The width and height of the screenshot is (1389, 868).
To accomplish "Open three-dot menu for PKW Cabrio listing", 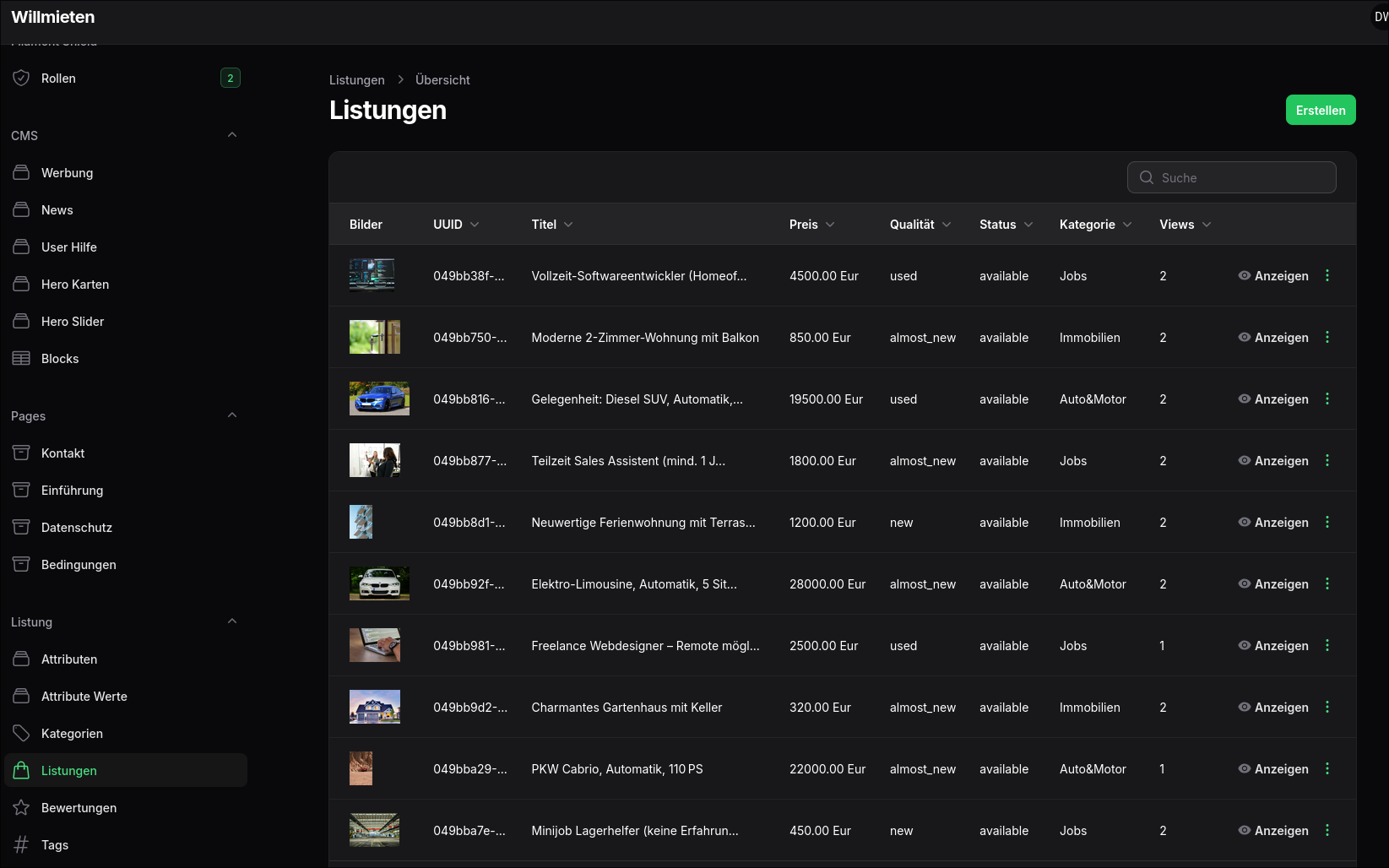I will (1327, 769).
